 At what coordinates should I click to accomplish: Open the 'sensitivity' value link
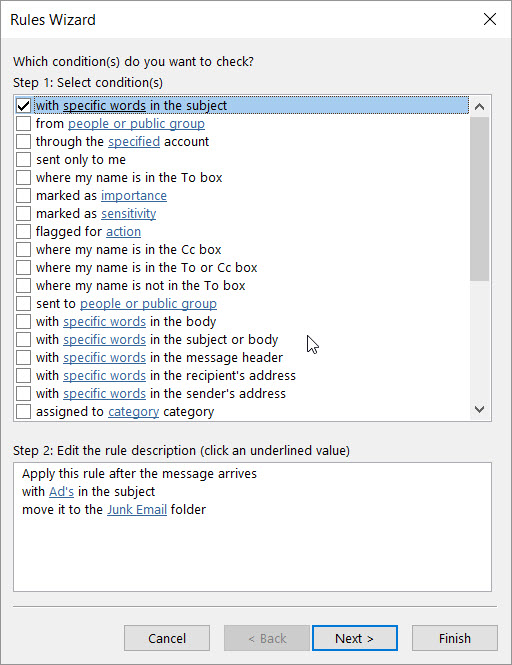[129, 213]
